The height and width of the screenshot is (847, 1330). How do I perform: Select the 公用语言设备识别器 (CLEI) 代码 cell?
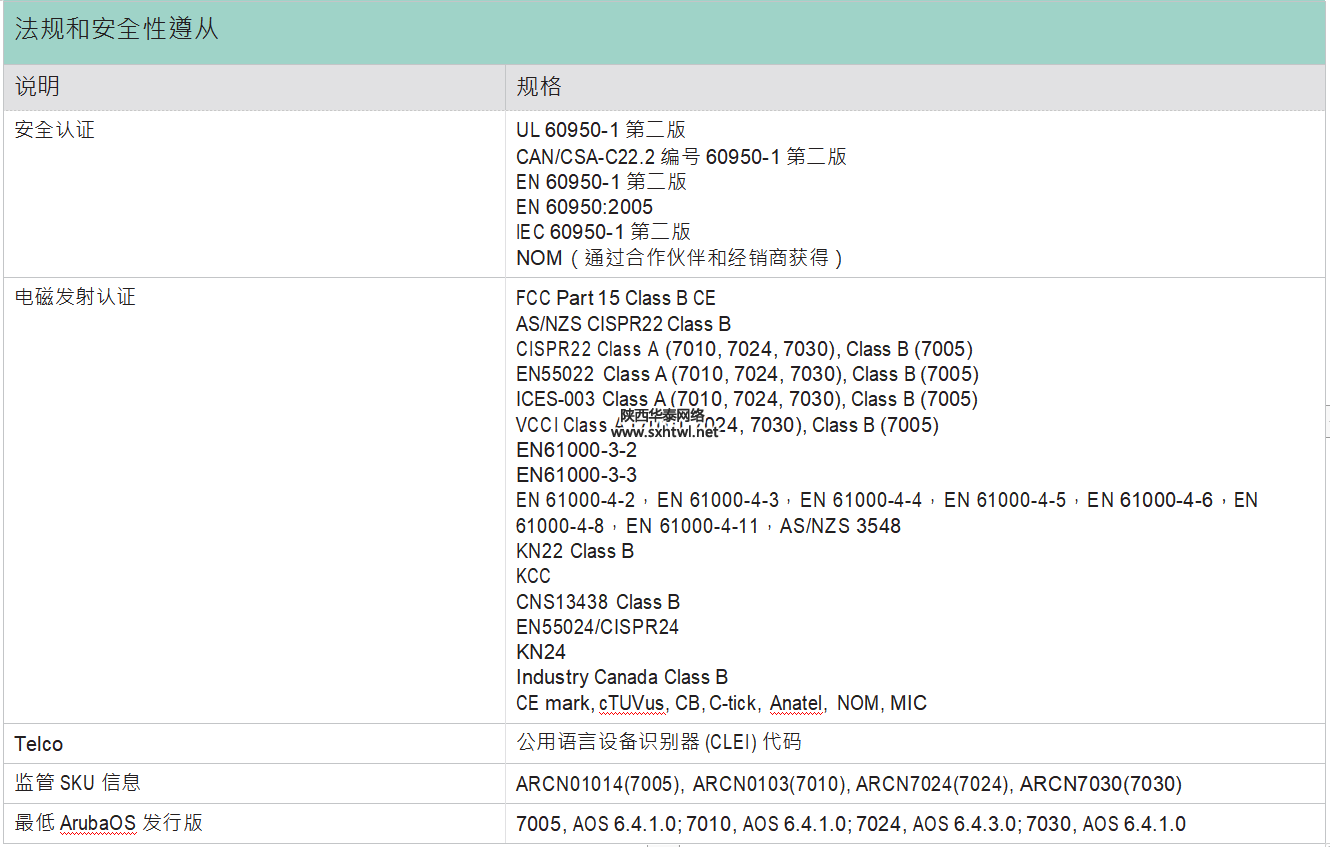point(658,742)
